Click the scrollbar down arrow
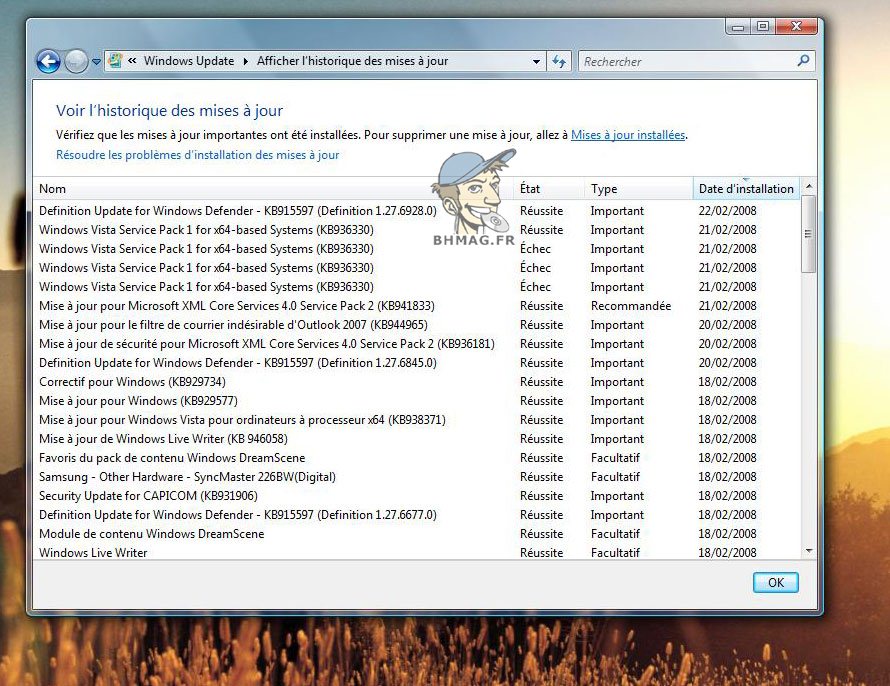 [809, 551]
